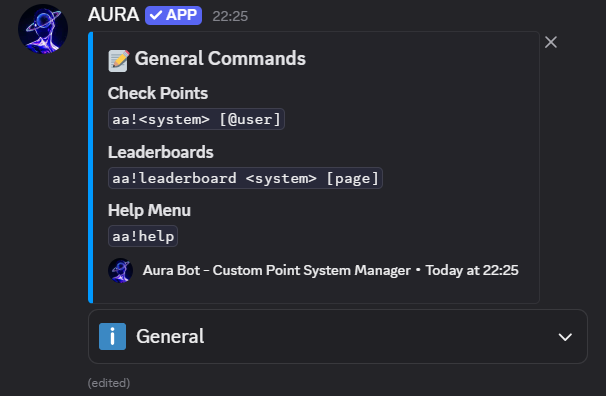The width and height of the screenshot is (606, 396).
Task: Click the aa!<system> [@user] code block
Action: coord(196,119)
